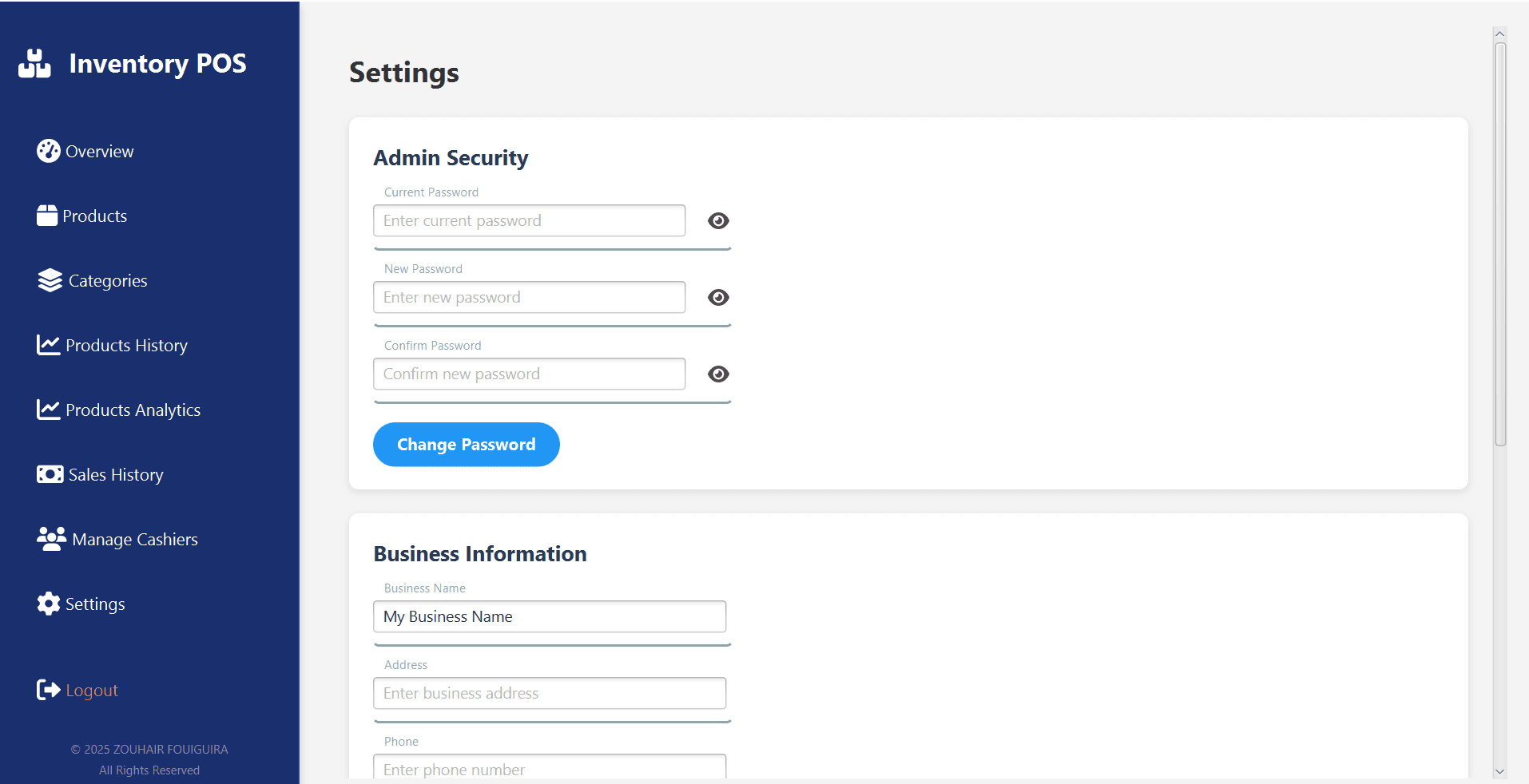The image size is (1529, 784).
Task: Click the Categories layers icon
Action: [x=50, y=280]
